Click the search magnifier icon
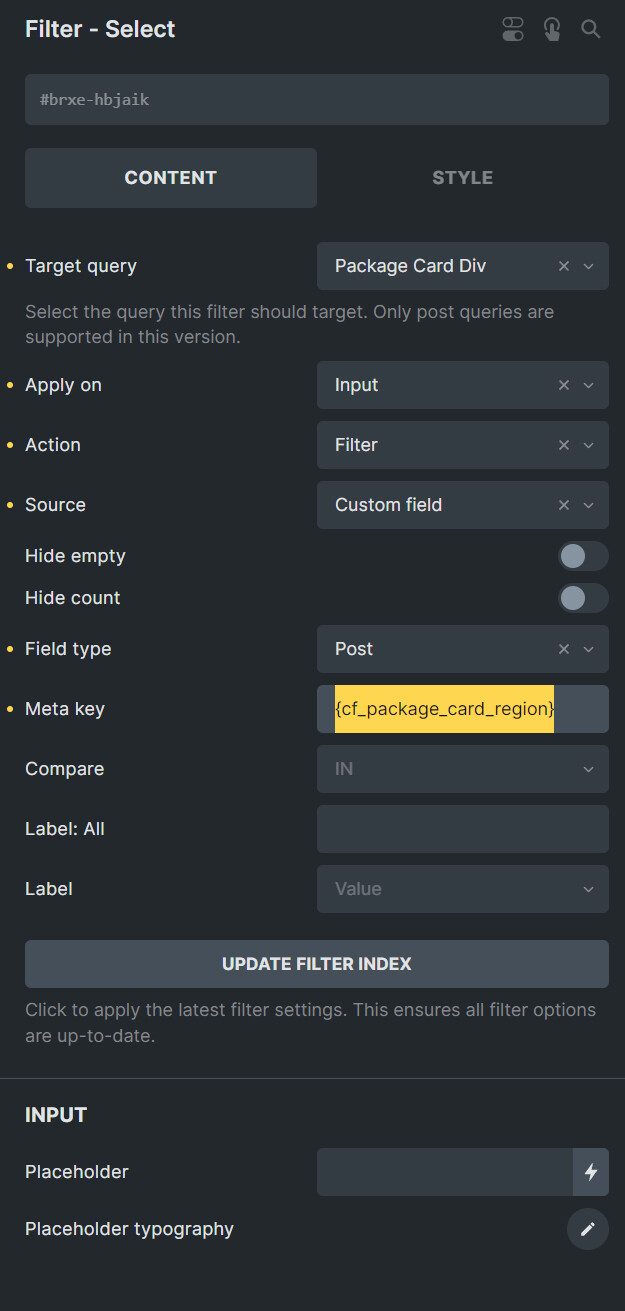Screen dimensions: 625x1311 [591, 29]
